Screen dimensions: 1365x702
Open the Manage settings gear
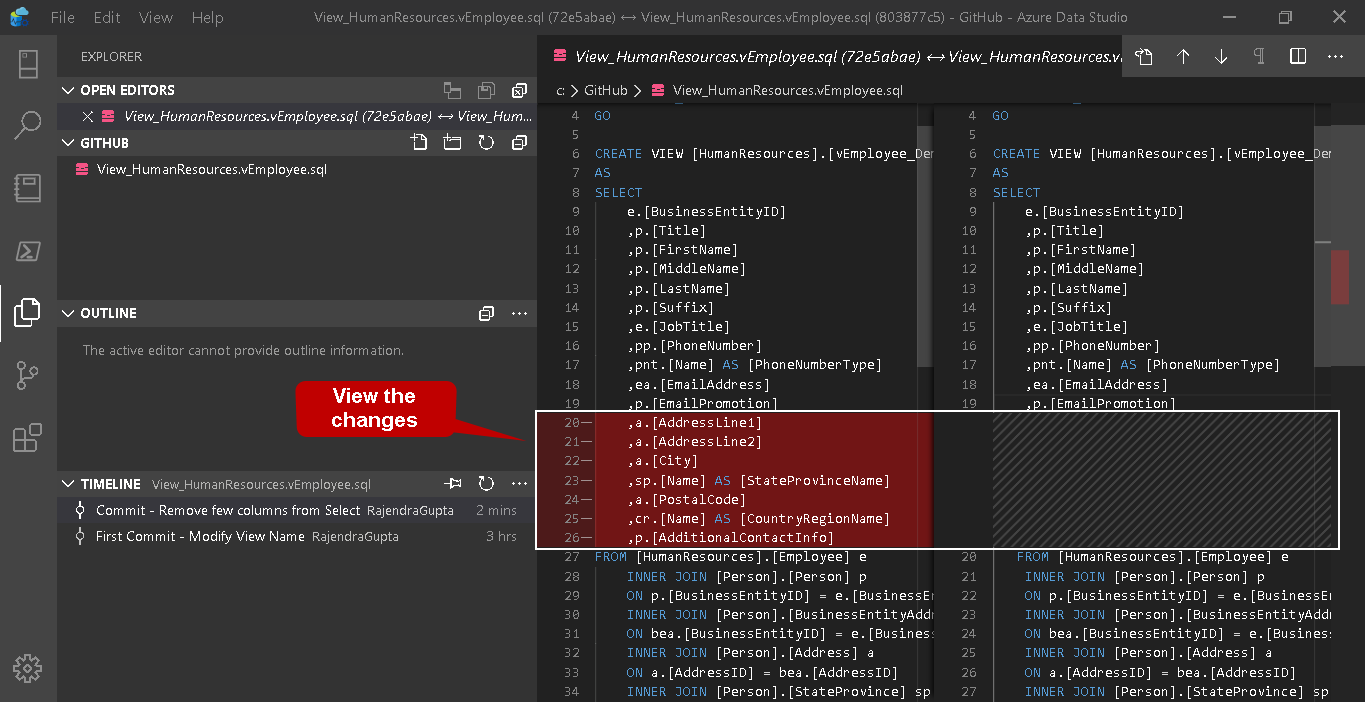click(x=28, y=668)
